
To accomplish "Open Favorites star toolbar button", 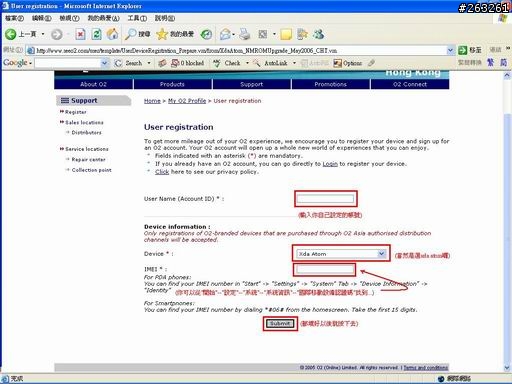I will tap(175, 34).
